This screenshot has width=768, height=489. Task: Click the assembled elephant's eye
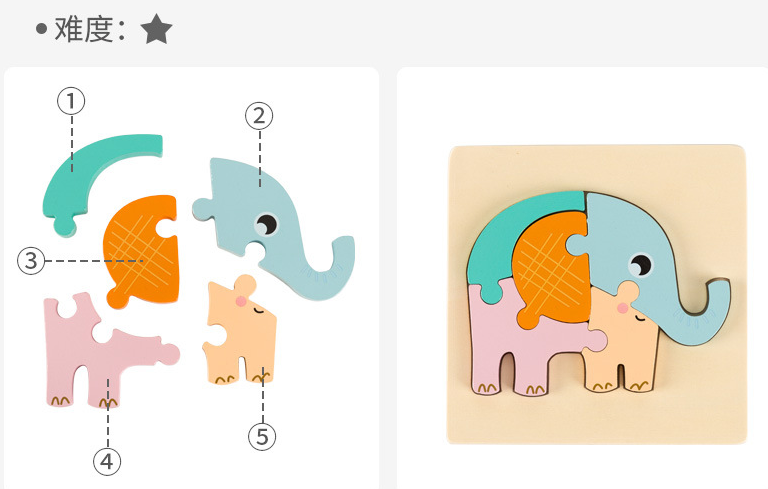640,265
